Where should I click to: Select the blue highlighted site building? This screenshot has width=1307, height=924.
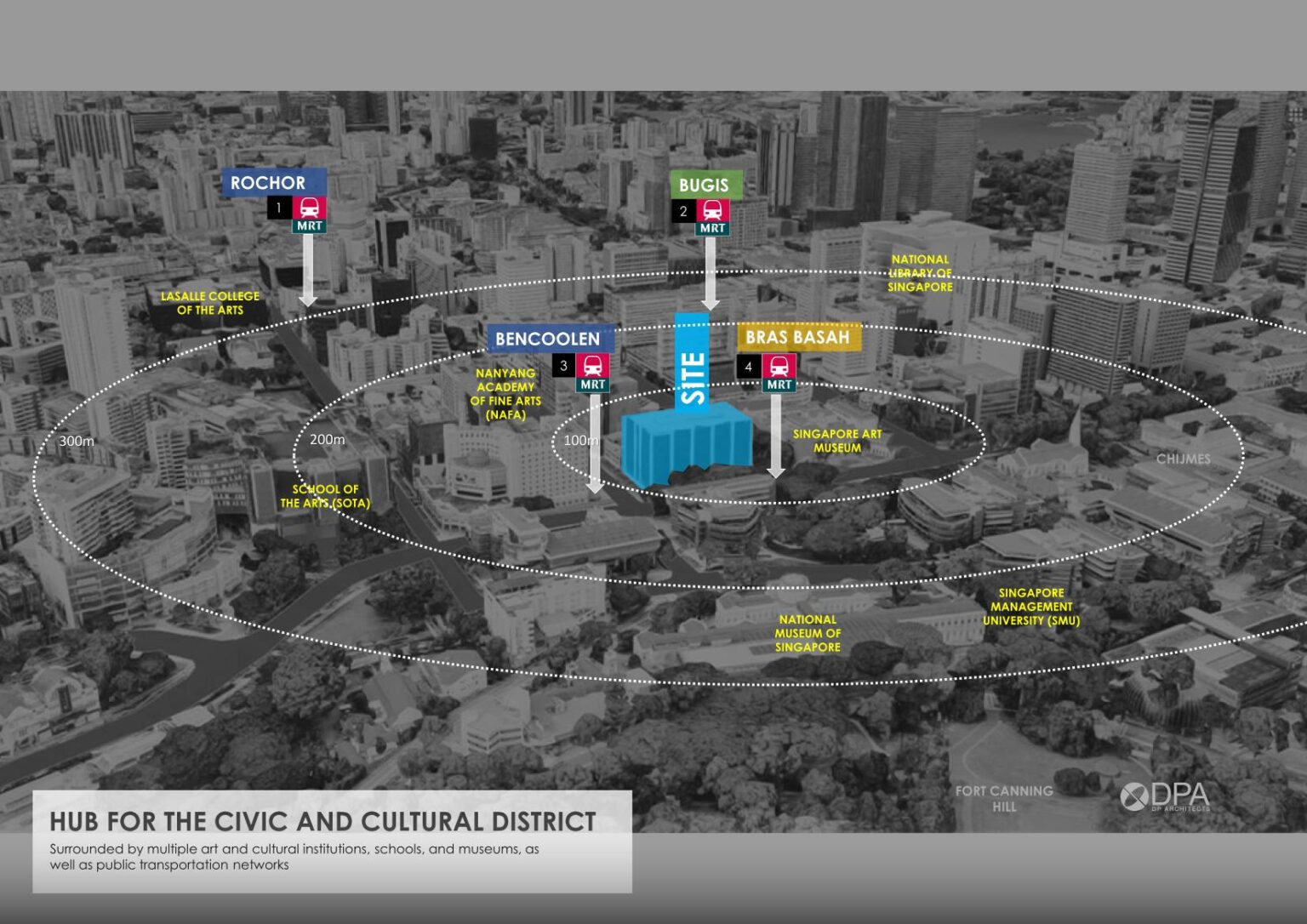(686, 441)
